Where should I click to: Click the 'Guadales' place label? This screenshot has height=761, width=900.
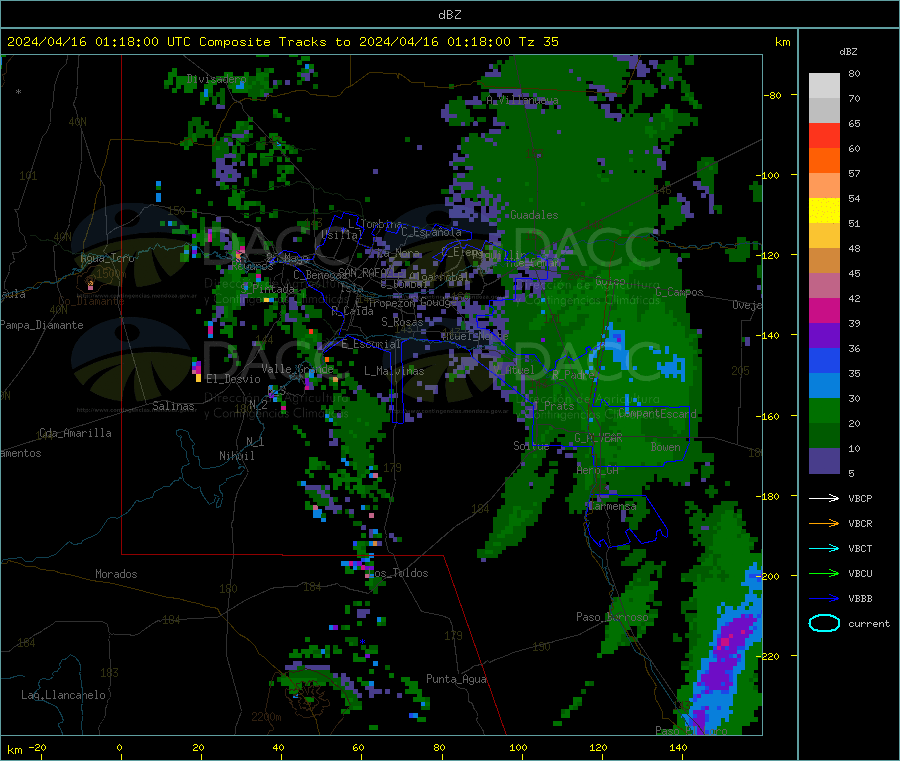(534, 215)
